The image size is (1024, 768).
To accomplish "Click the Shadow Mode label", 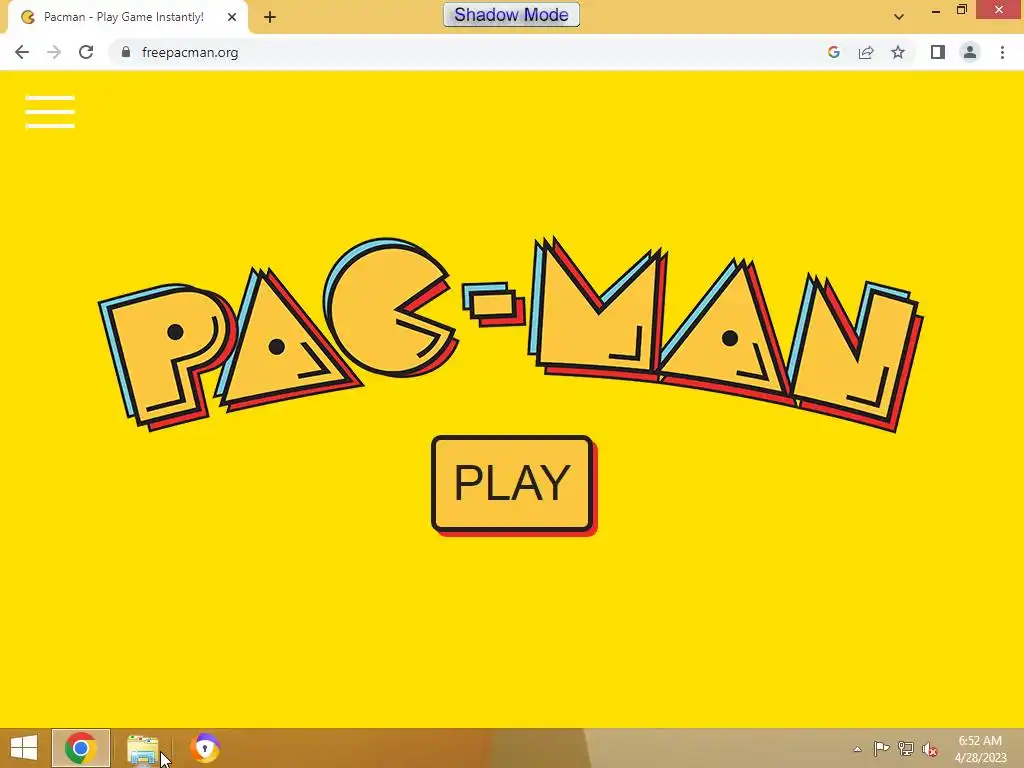I will 511,14.
